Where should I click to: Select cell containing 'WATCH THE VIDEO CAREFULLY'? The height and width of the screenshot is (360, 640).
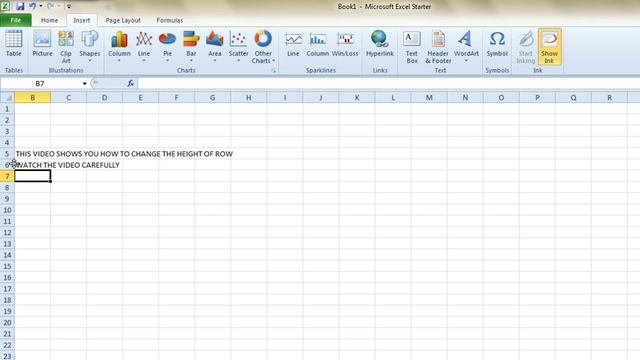tap(33, 165)
